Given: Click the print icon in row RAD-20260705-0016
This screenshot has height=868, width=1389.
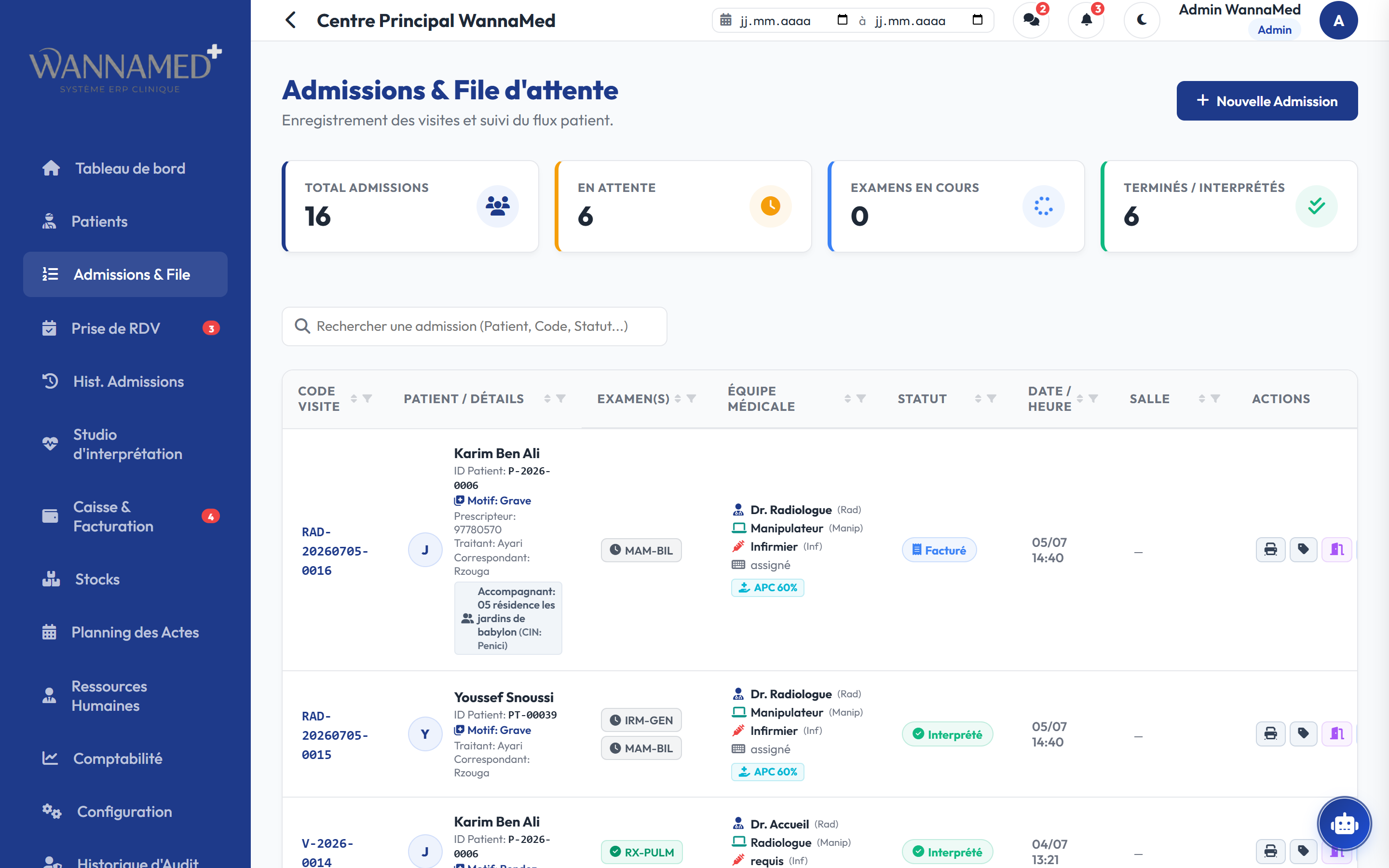Looking at the screenshot, I should click(x=1270, y=549).
